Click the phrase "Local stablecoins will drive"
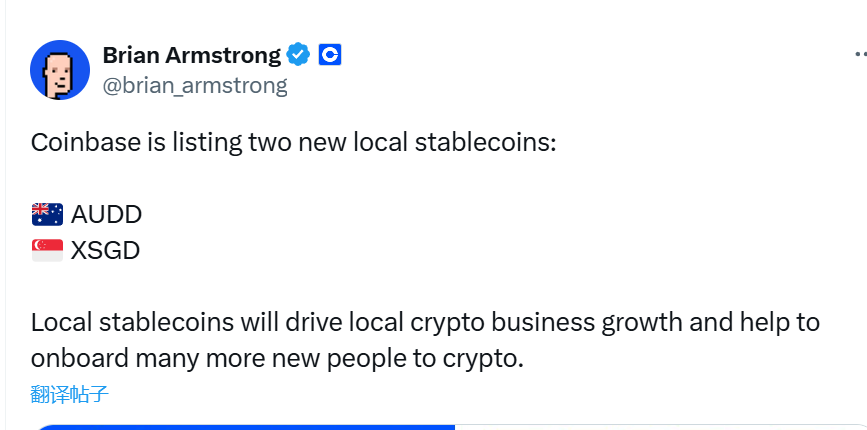Screen dimensions: 867x430 (x=181, y=322)
